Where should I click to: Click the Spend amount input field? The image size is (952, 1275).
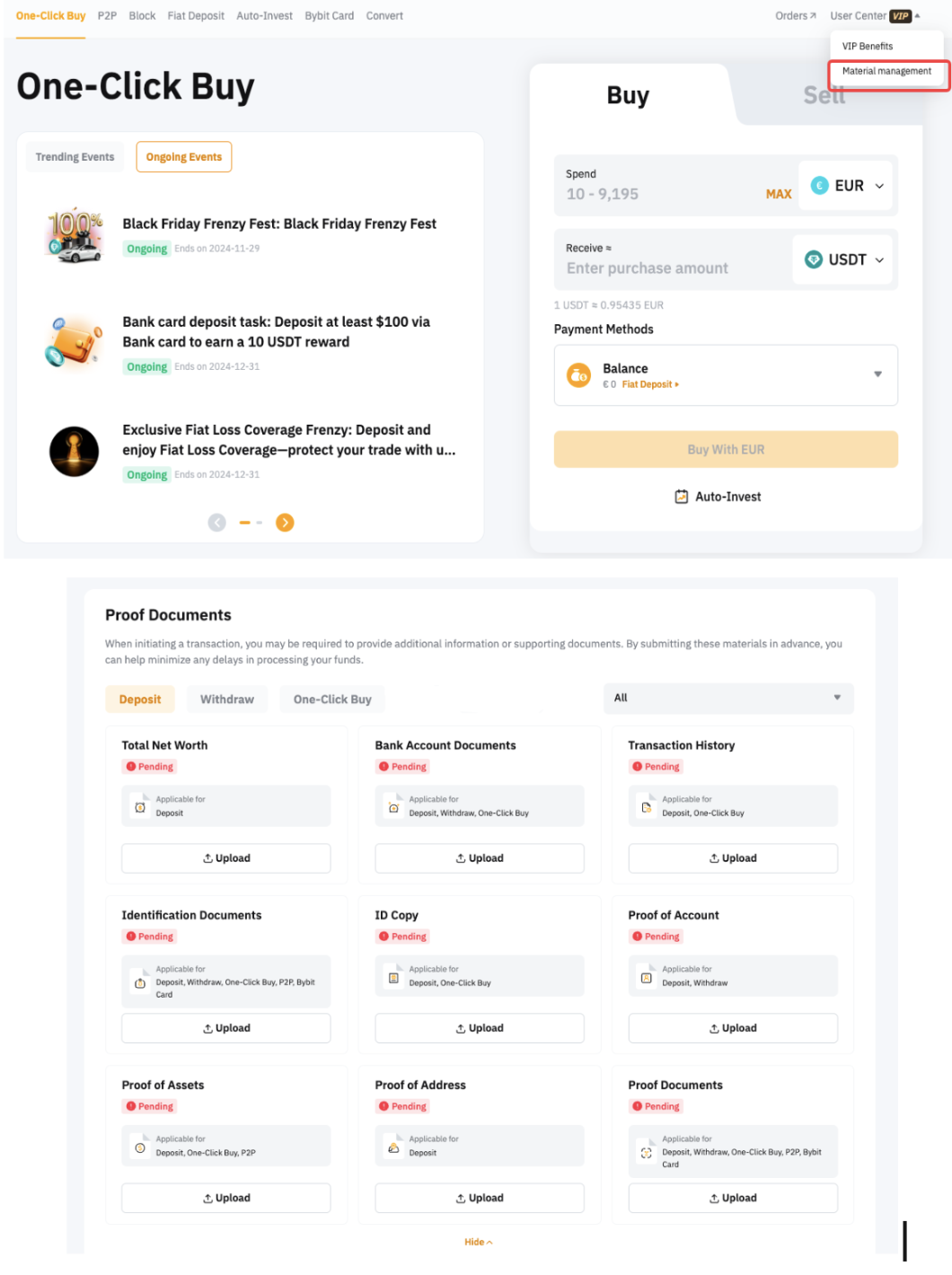[660, 194]
